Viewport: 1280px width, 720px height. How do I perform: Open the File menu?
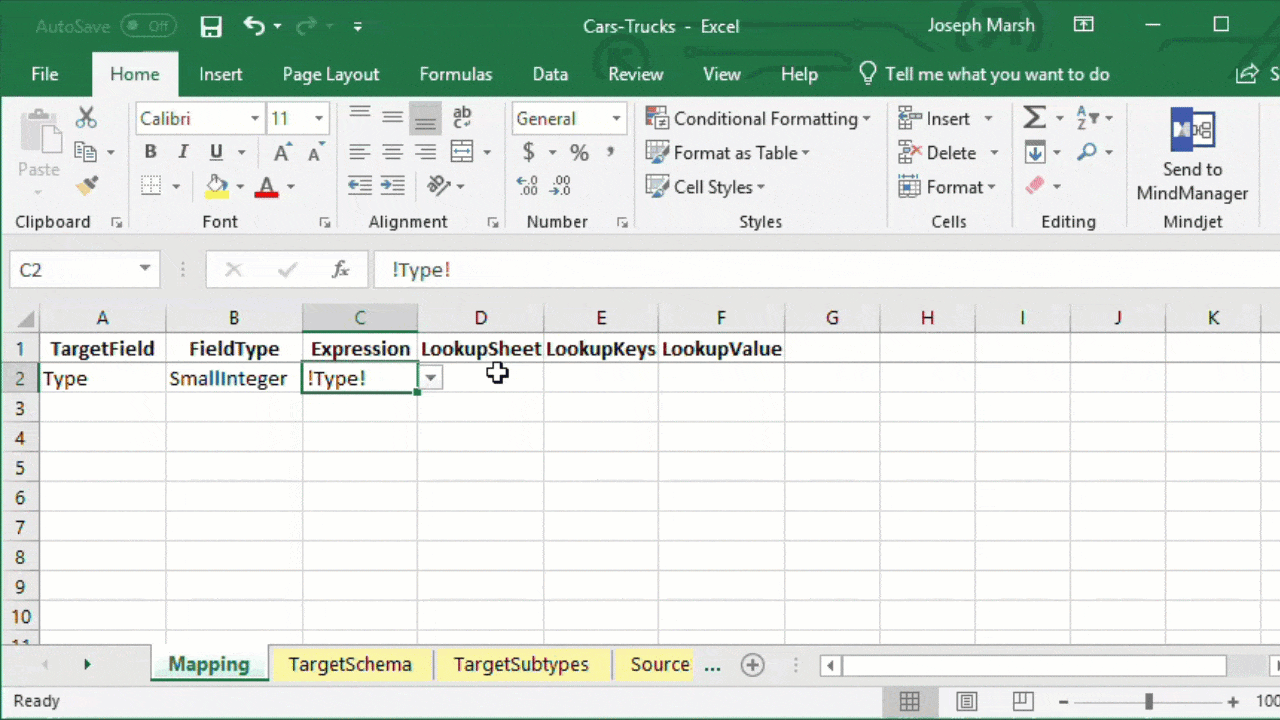(45, 74)
